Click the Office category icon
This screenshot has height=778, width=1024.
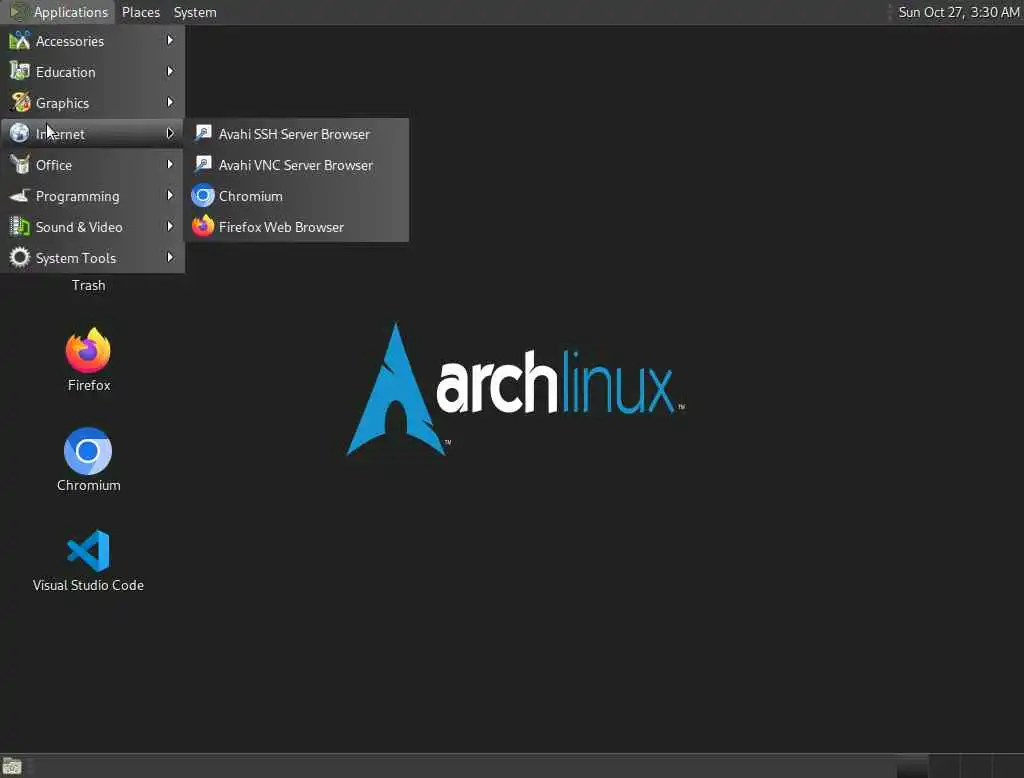click(20, 165)
